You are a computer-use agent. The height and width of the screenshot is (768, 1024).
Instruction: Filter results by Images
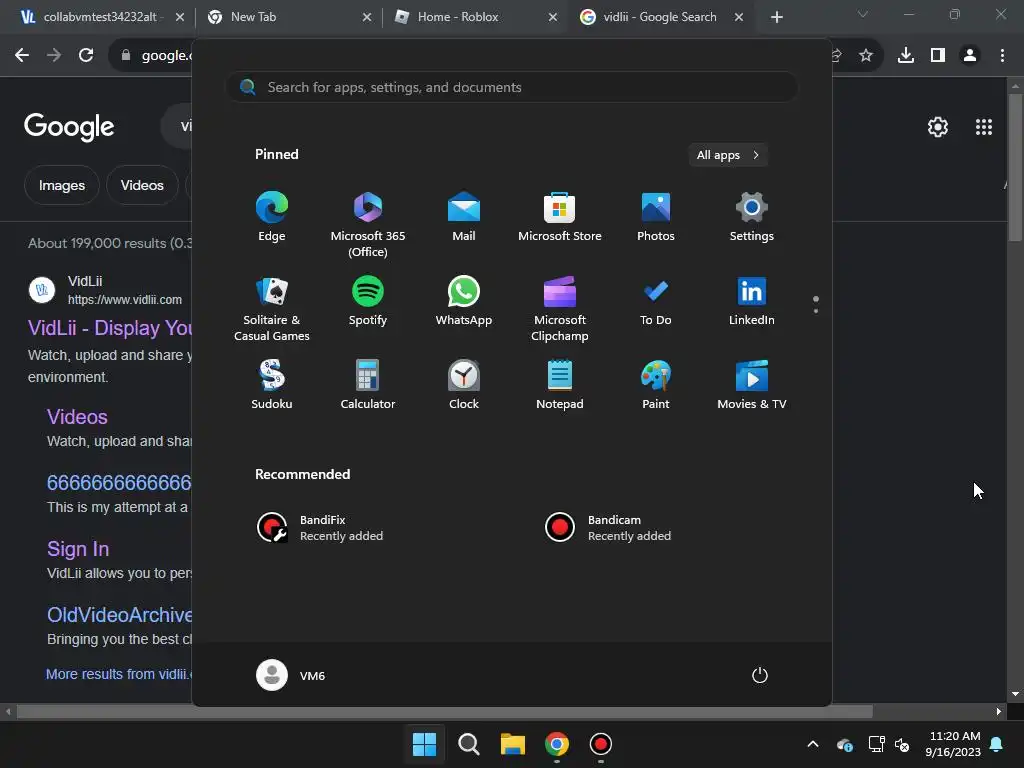click(61, 185)
